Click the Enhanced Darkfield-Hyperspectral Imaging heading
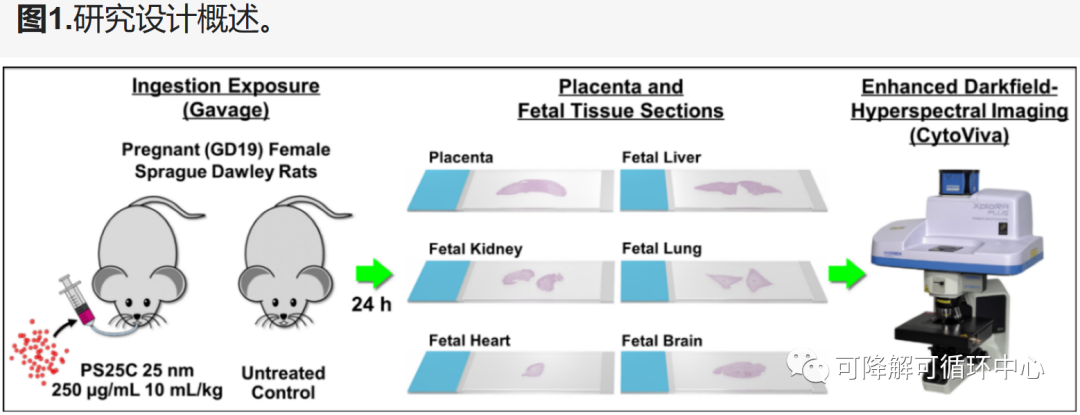 click(959, 111)
